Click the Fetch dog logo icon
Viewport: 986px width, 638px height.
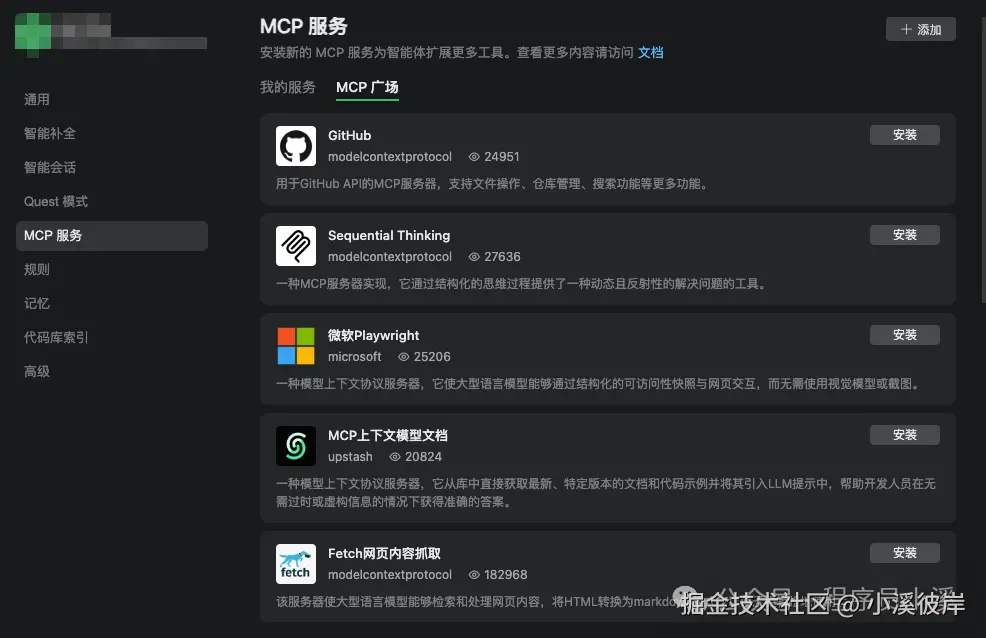click(295, 563)
